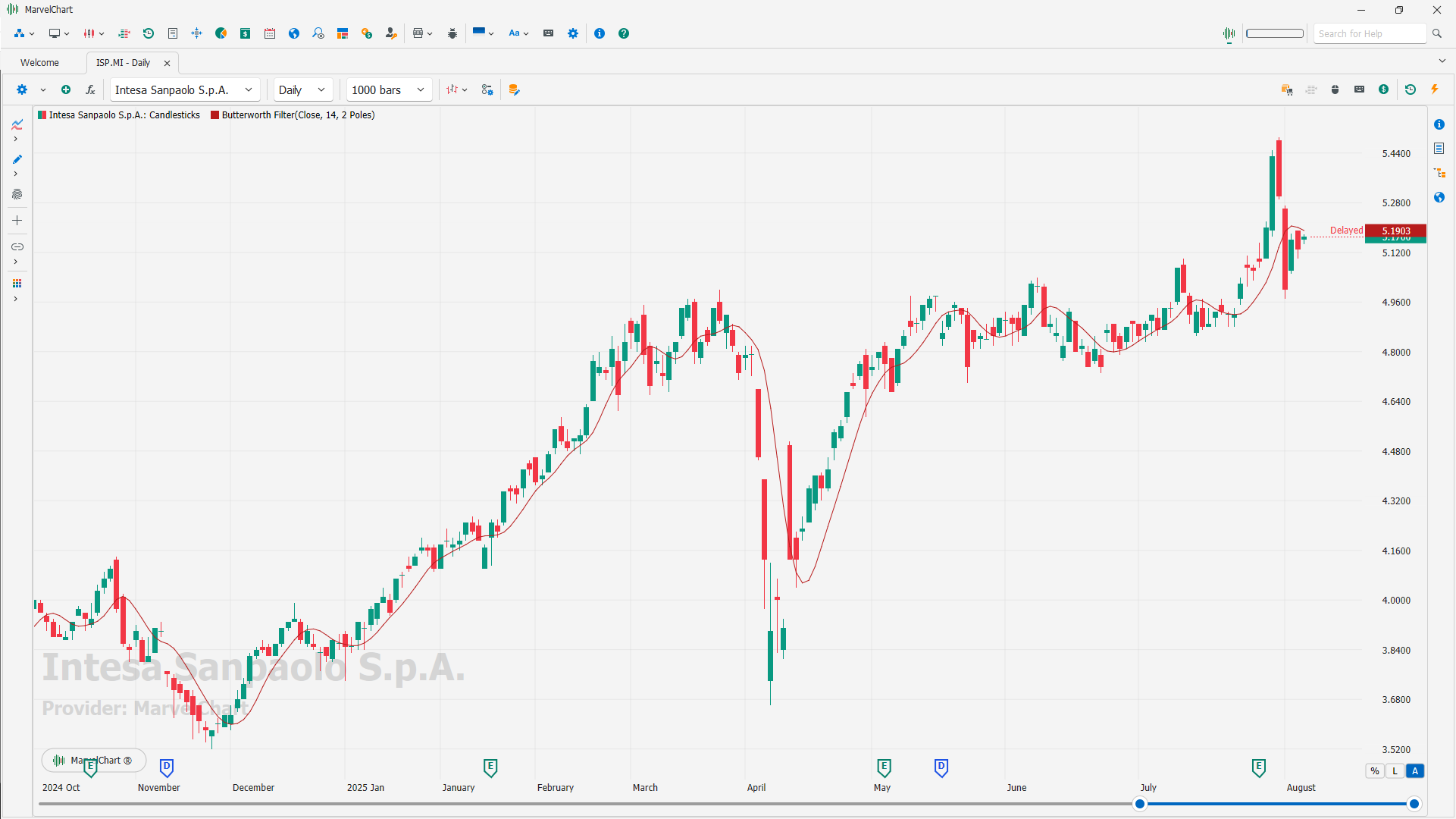Open the fx indicator formula icon
The height and width of the screenshot is (819, 1456).
click(90, 89)
